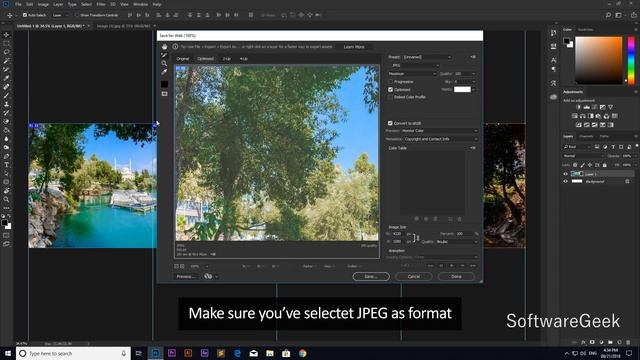The height and width of the screenshot is (360, 640).
Task: Open the Matte color dropdown arrow
Action: [474, 89]
